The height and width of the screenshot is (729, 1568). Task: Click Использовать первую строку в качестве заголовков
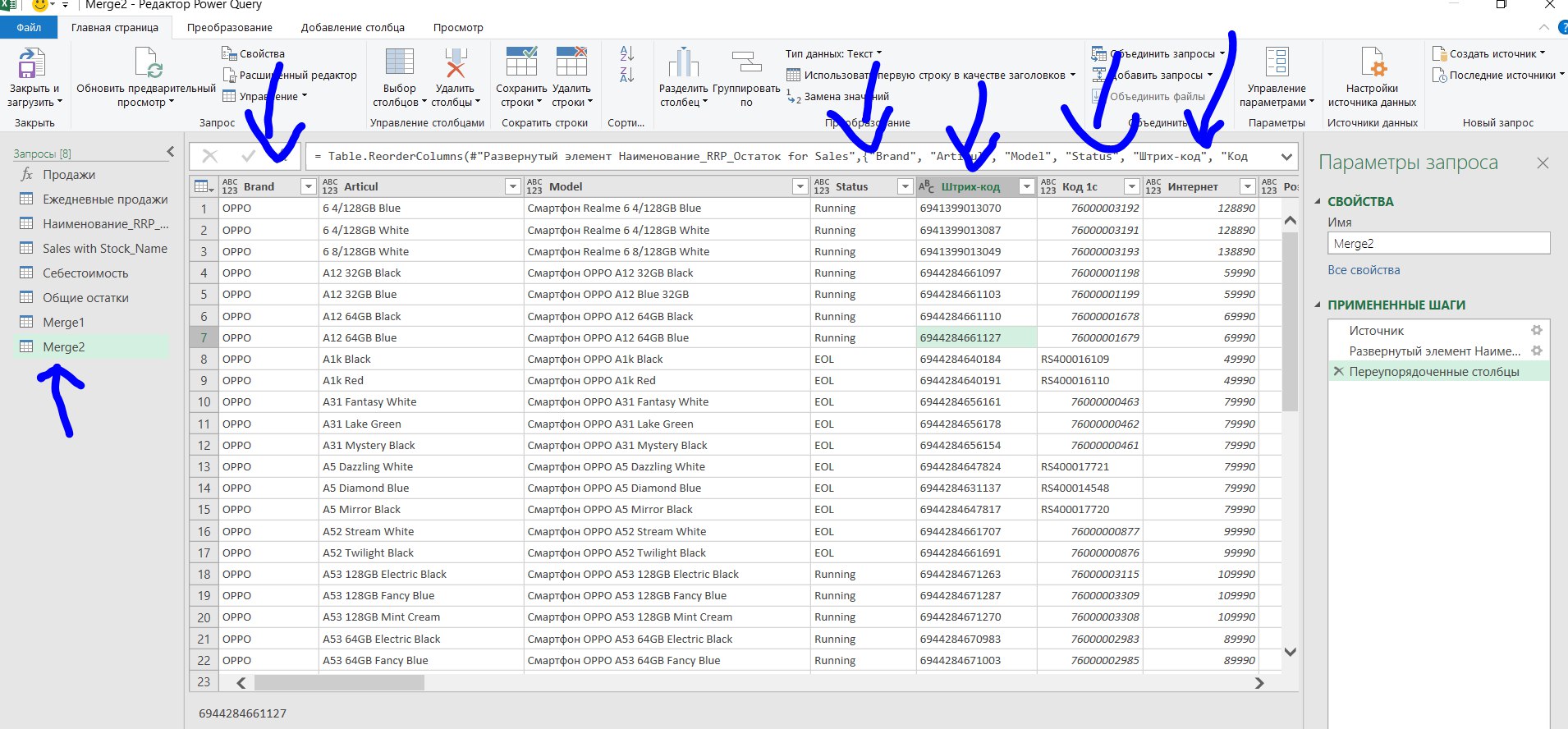[x=930, y=75]
